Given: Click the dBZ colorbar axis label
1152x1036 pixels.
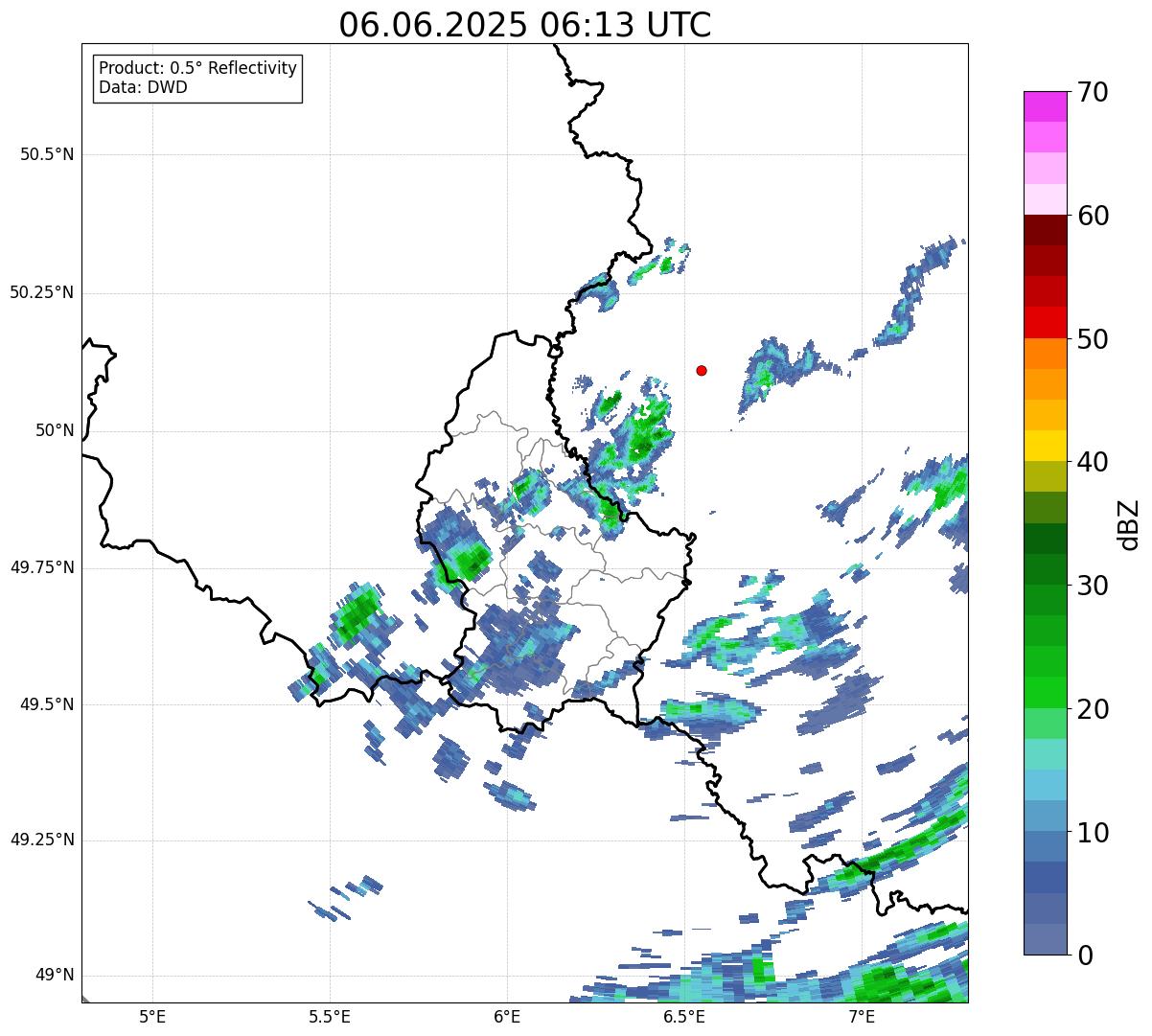Looking at the screenshot, I should click(x=1129, y=524).
